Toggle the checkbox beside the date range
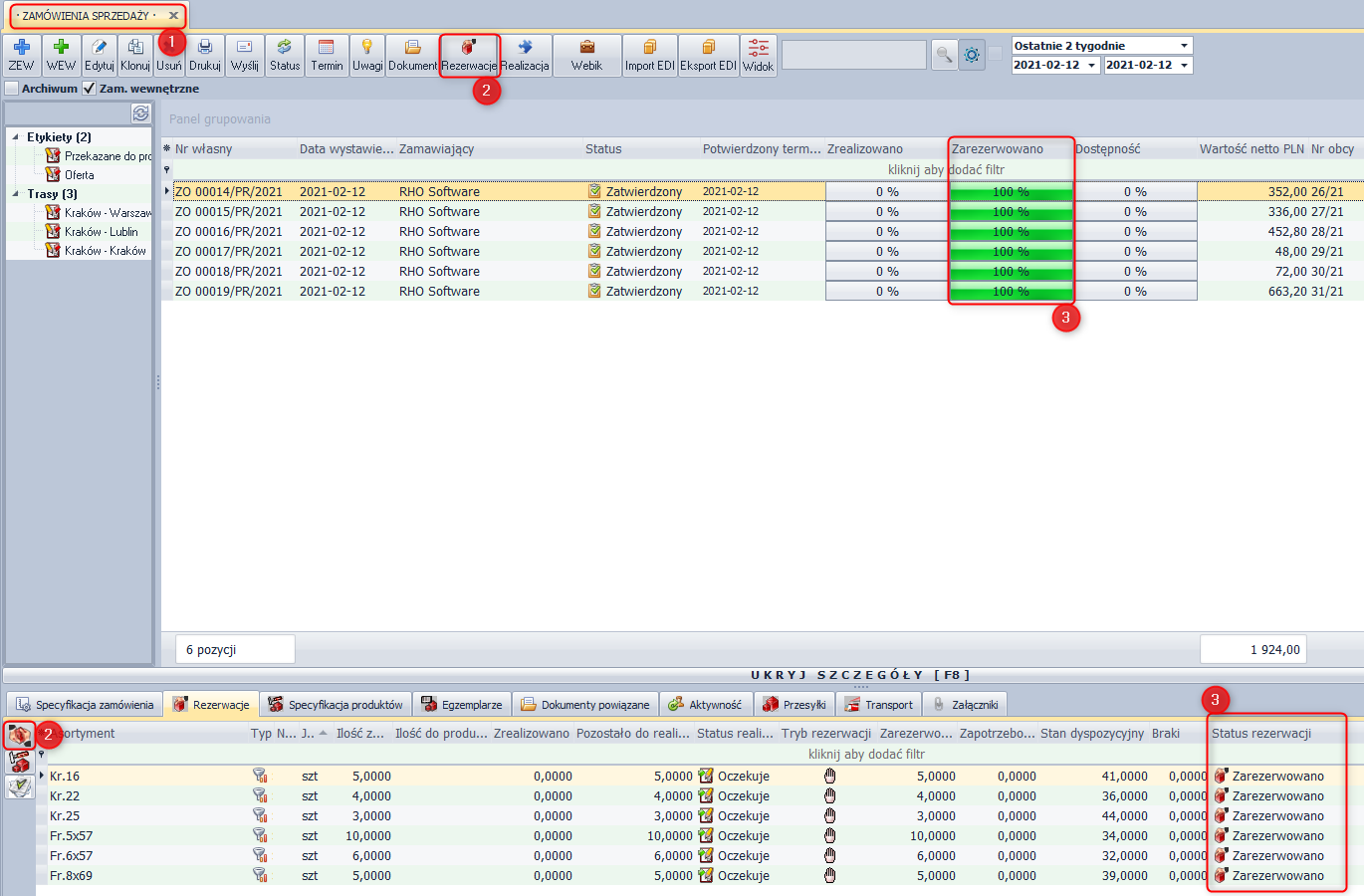The height and width of the screenshot is (896, 1364). click(996, 54)
